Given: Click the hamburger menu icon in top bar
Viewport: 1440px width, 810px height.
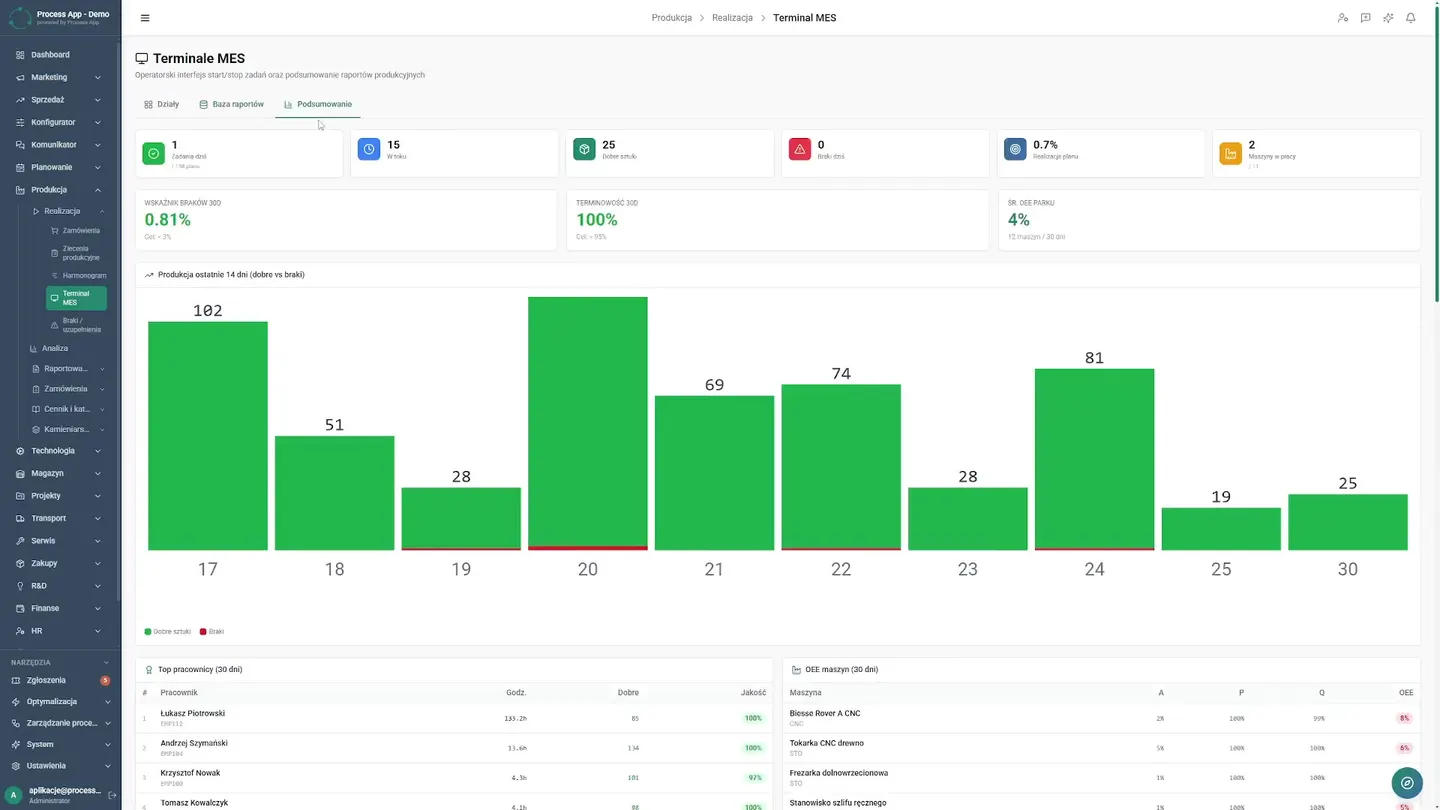Looking at the screenshot, I should tap(145, 18).
